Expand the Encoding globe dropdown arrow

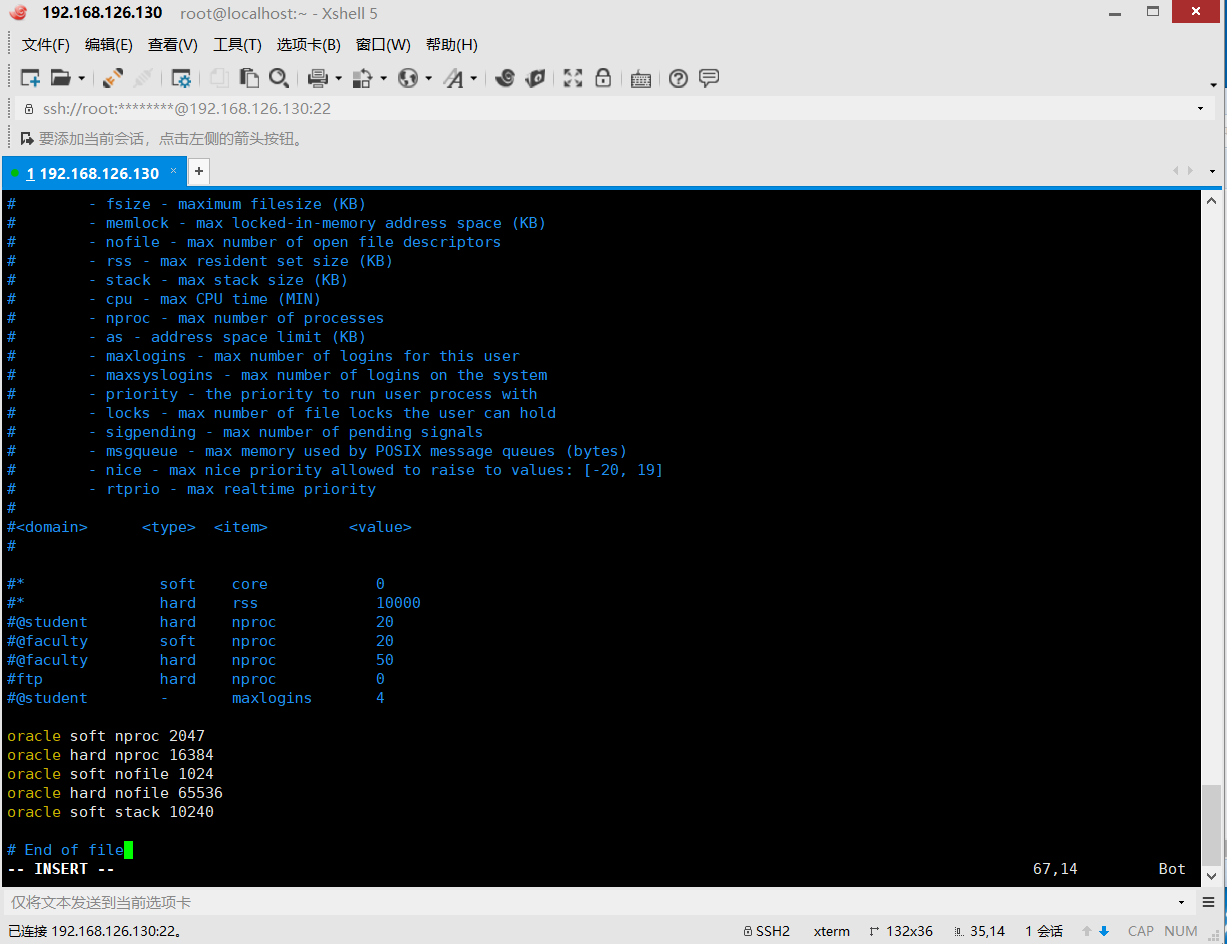point(428,78)
